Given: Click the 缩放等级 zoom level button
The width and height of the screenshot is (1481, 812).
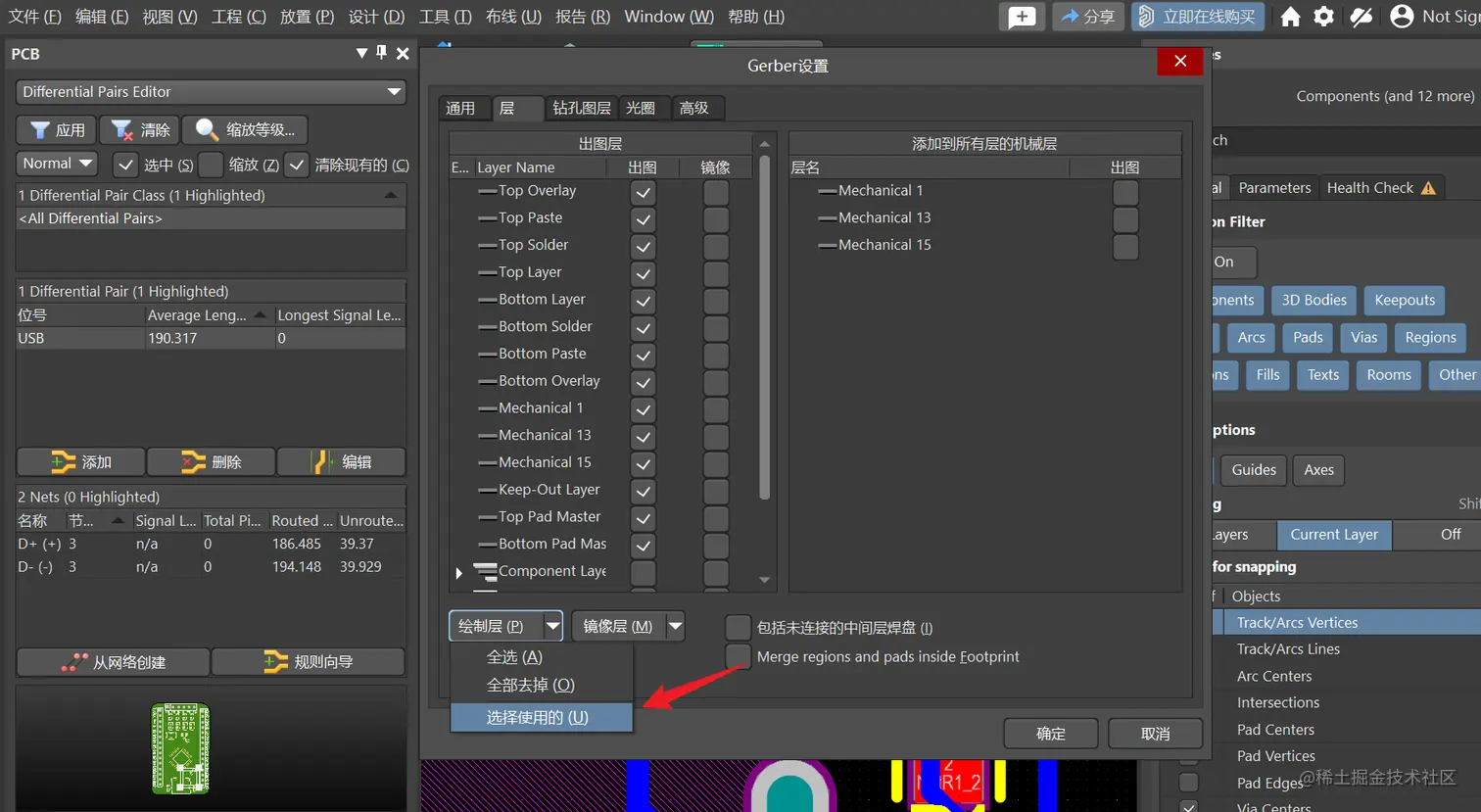Looking at the screenshot, I should (245, 129).
